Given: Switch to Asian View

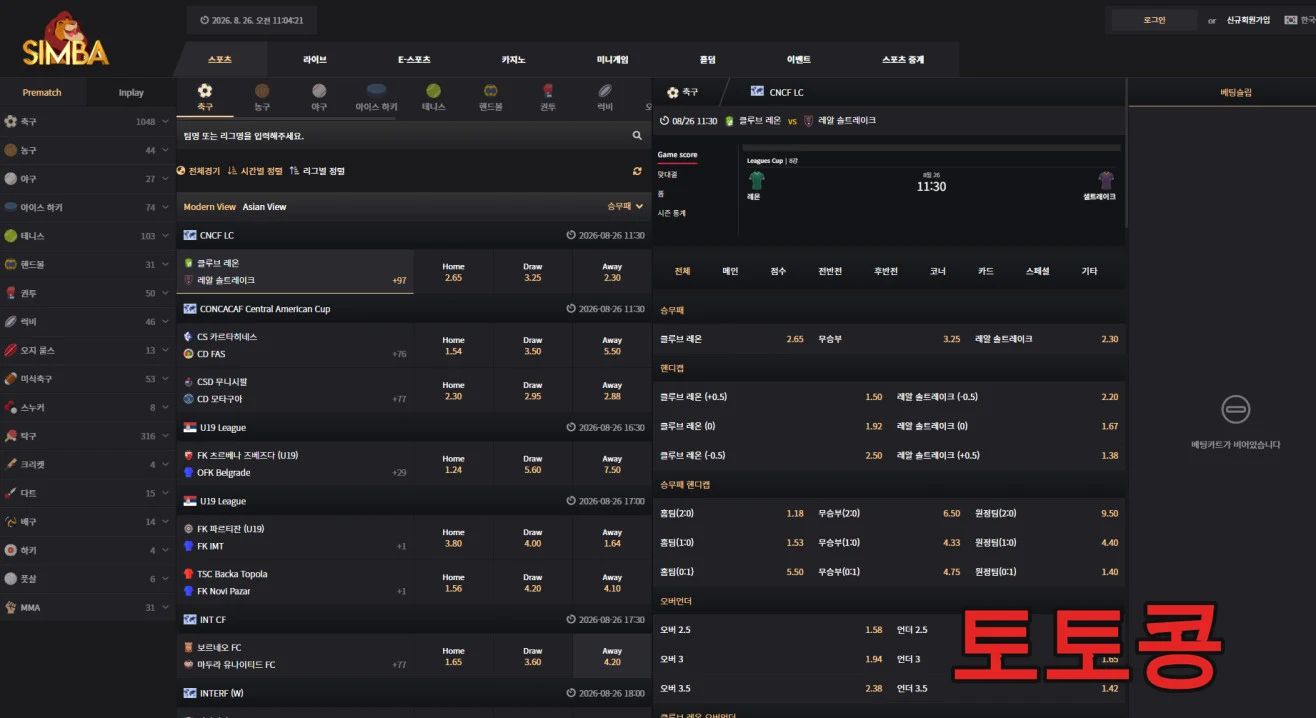Looking at the screenshot, I should coord(265,207).
